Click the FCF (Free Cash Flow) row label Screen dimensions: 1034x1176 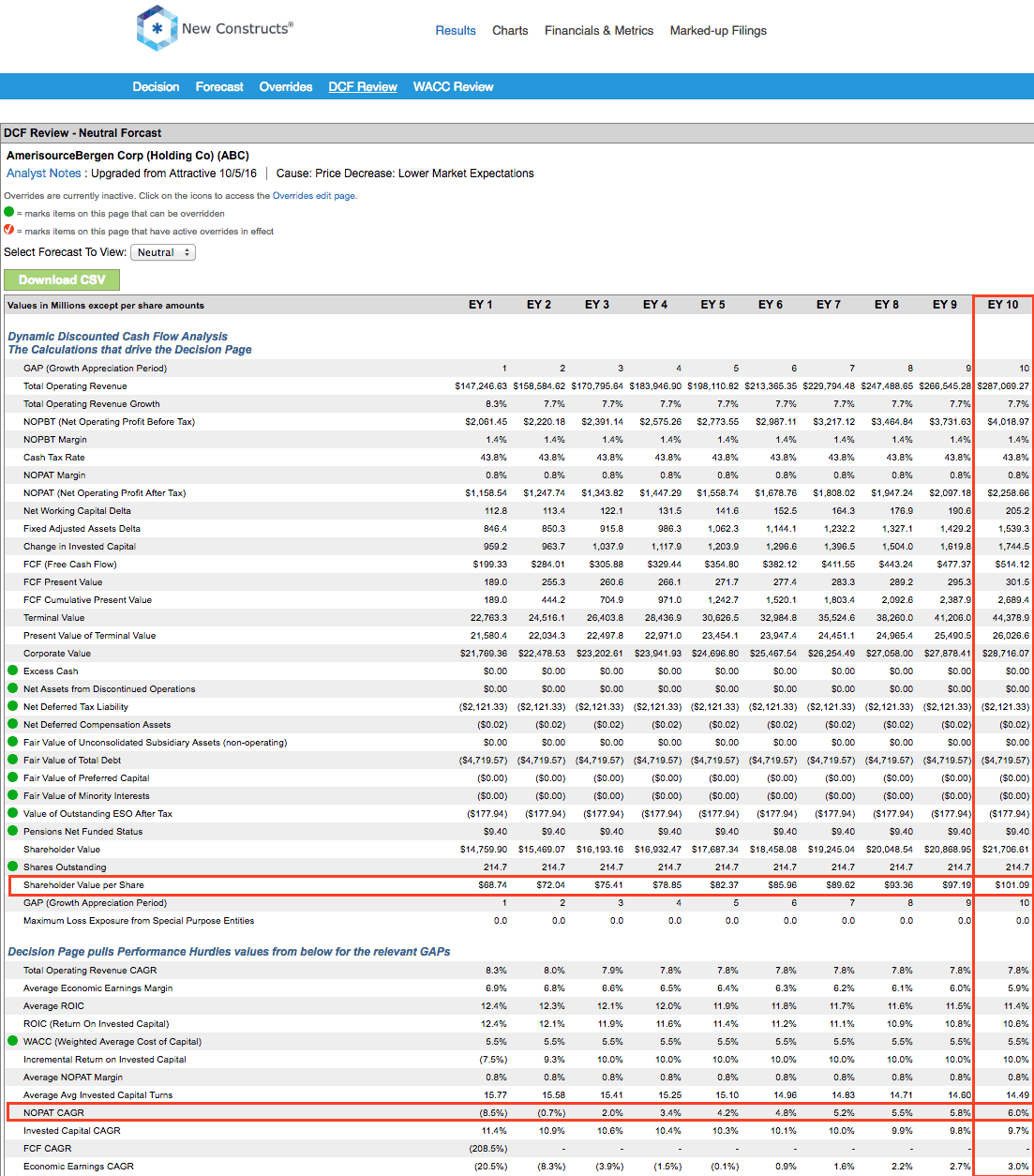pos(70,565)
